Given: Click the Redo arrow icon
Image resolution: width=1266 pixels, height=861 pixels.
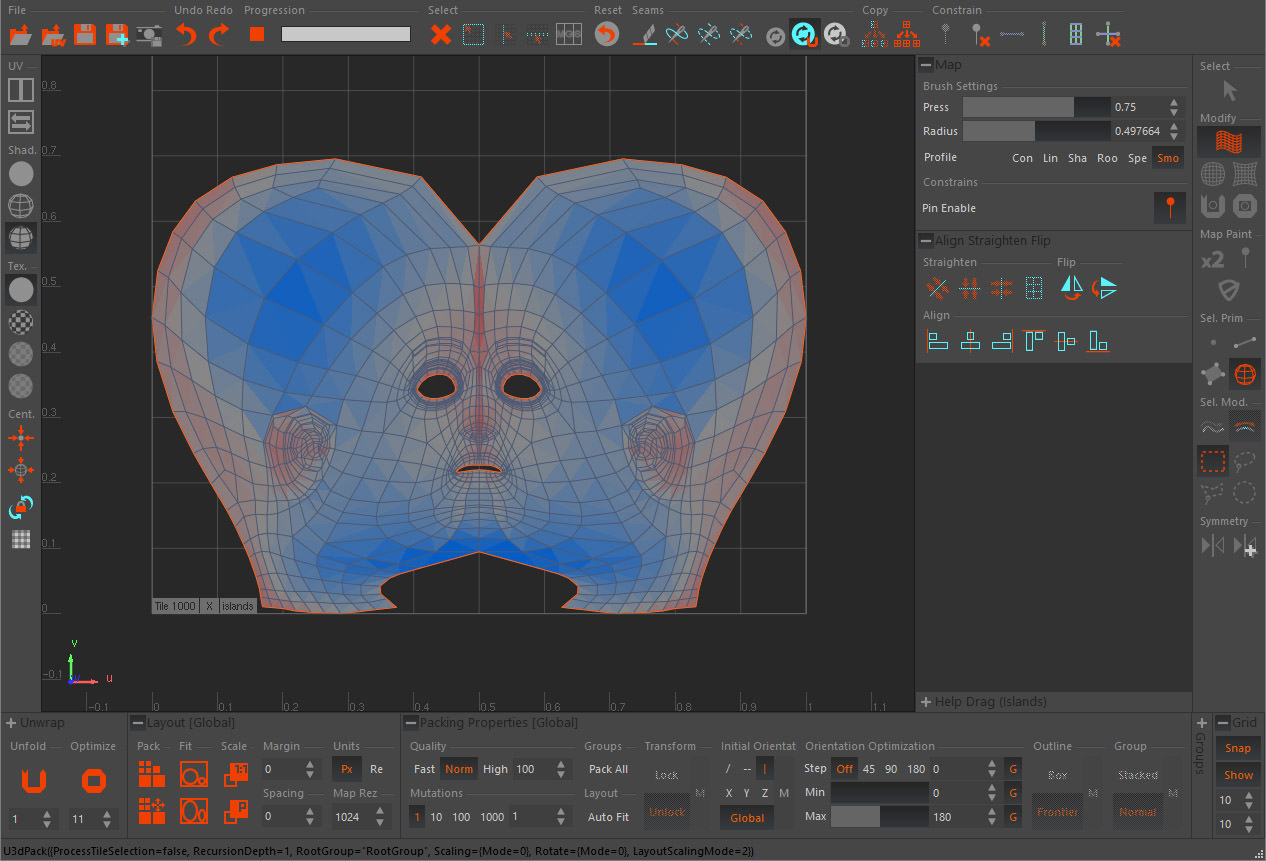Looking at the screenshot, I should point(218,35).
